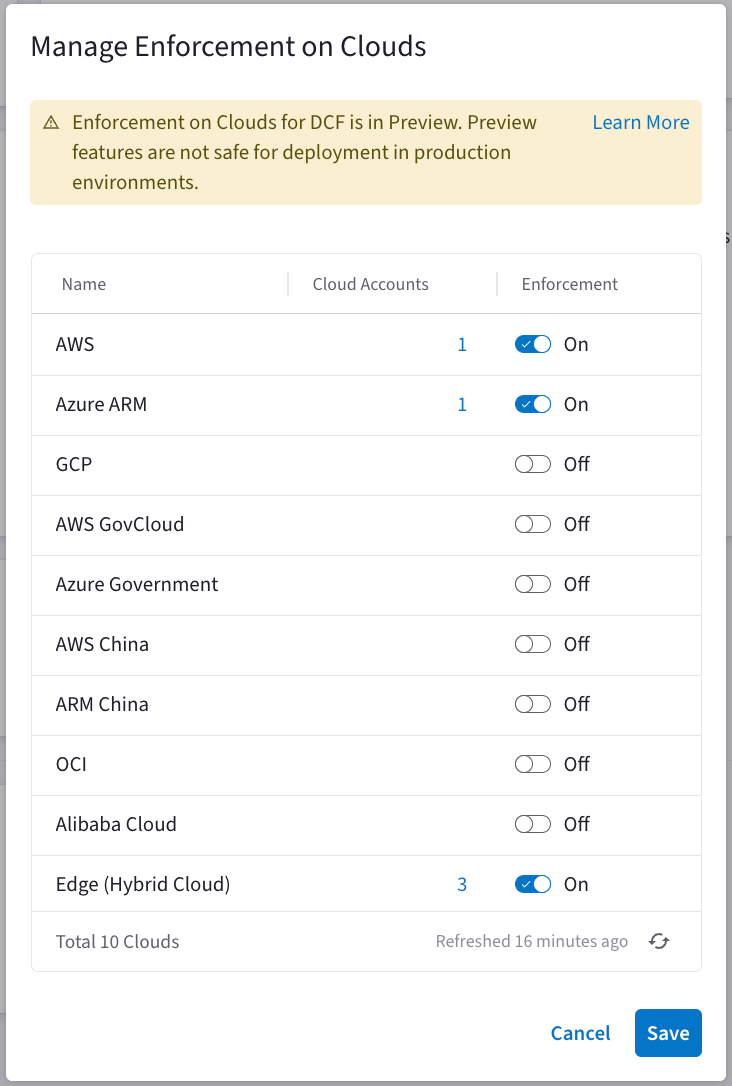Image resolution: width=732 pixels, height=1086 pixels.
Task: Enable enforcement for Azure Government
Action: point(532,583)
